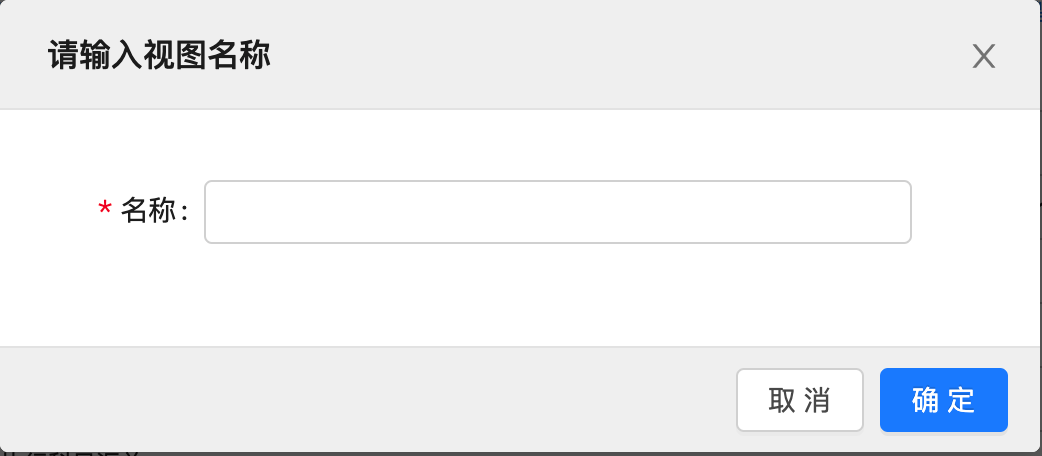Close the dialog with the X icon
Viewport: 1042px width, 456px height.
(x=984, y=56)
